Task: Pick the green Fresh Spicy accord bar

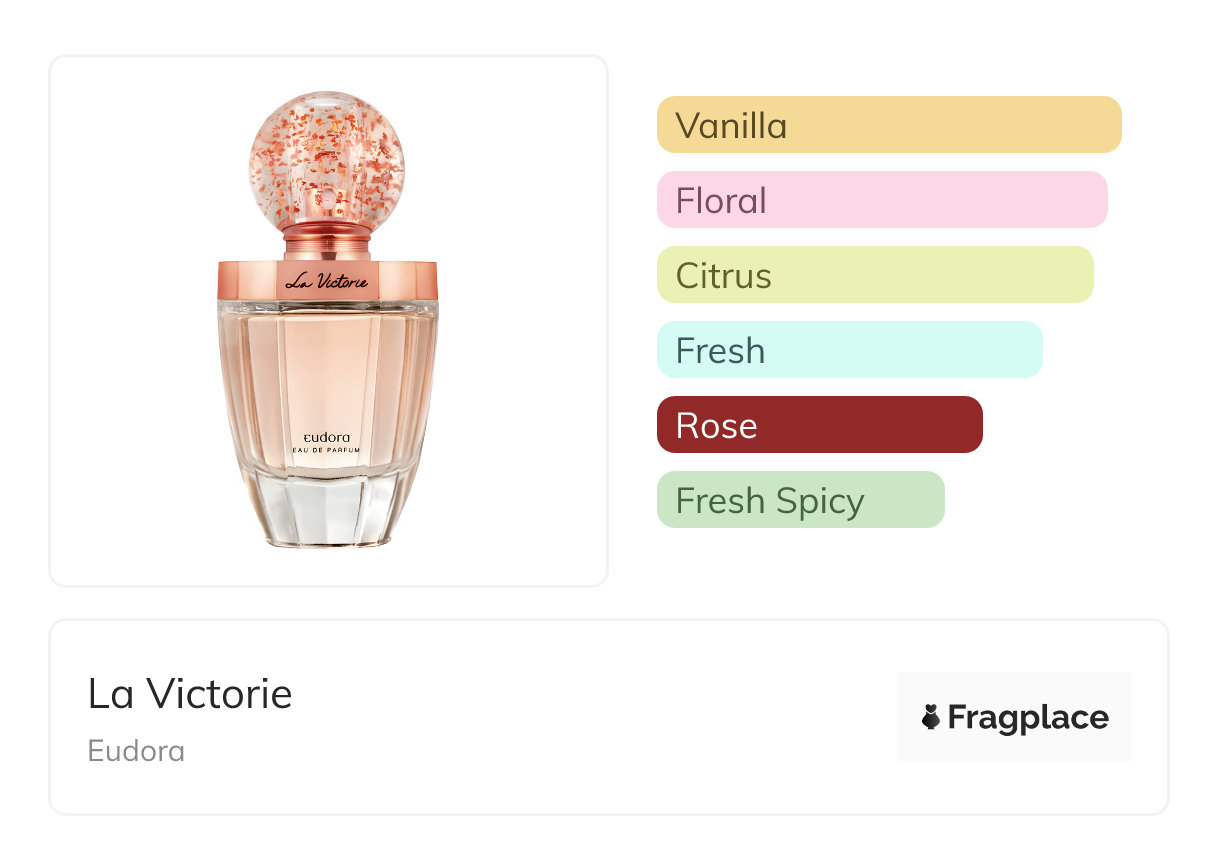Action: (x=800, y=500)
